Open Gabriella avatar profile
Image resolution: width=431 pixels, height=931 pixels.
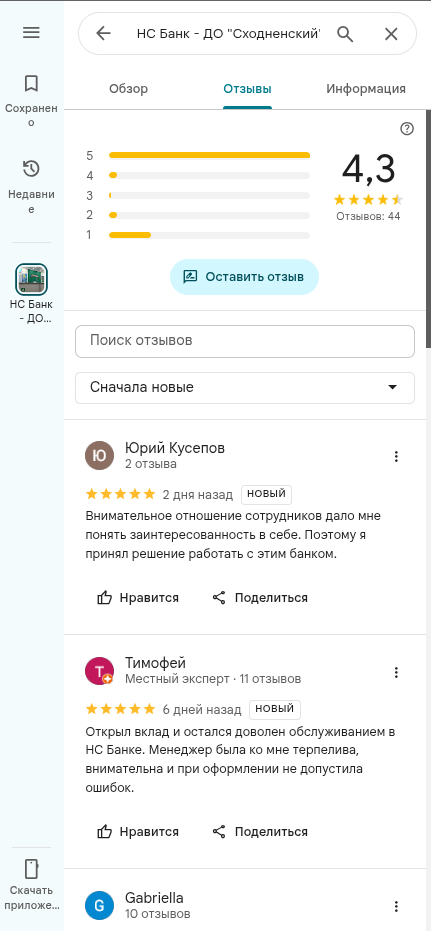[x=100, y=905]
